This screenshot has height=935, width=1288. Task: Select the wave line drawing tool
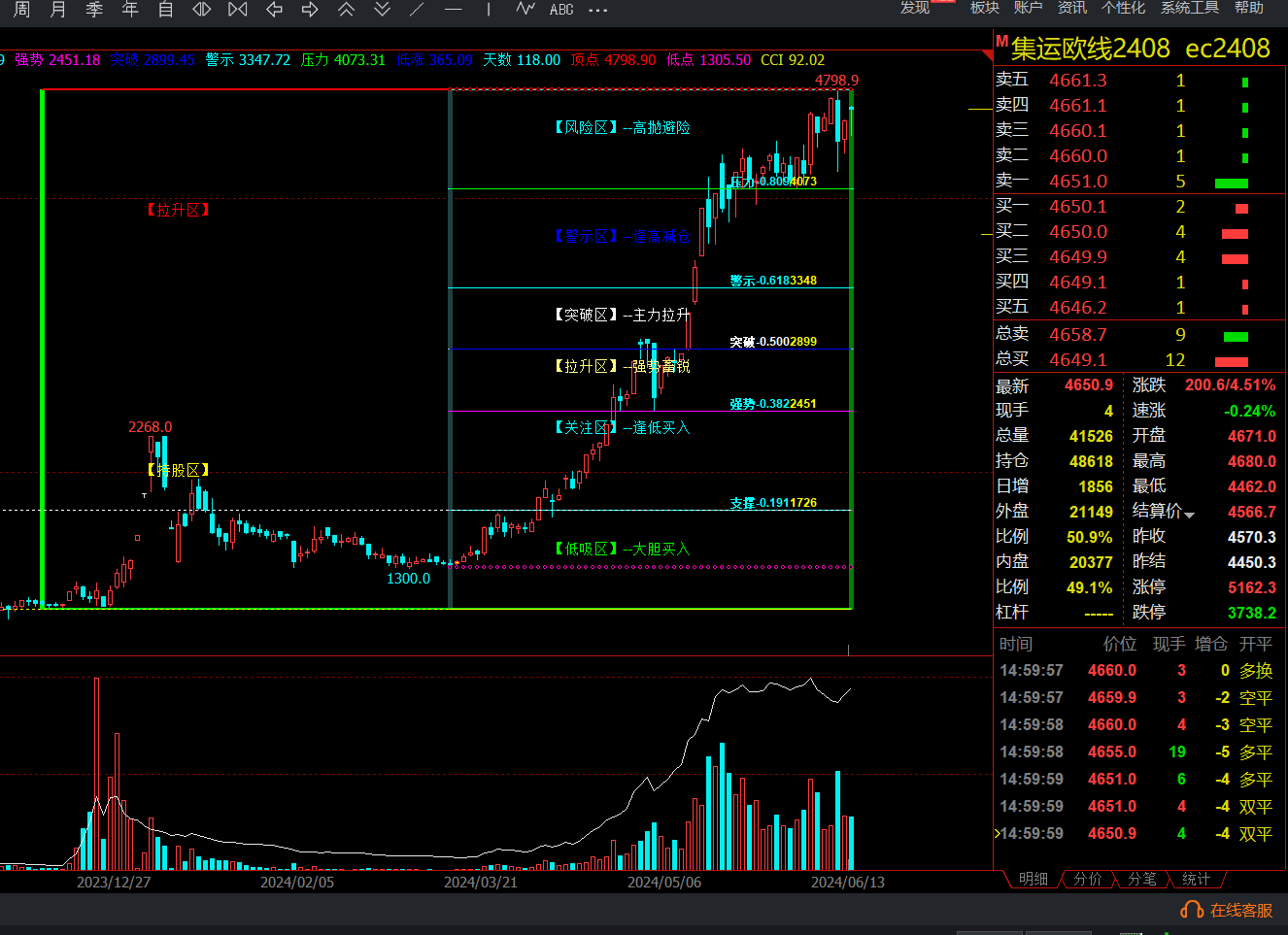525,9
